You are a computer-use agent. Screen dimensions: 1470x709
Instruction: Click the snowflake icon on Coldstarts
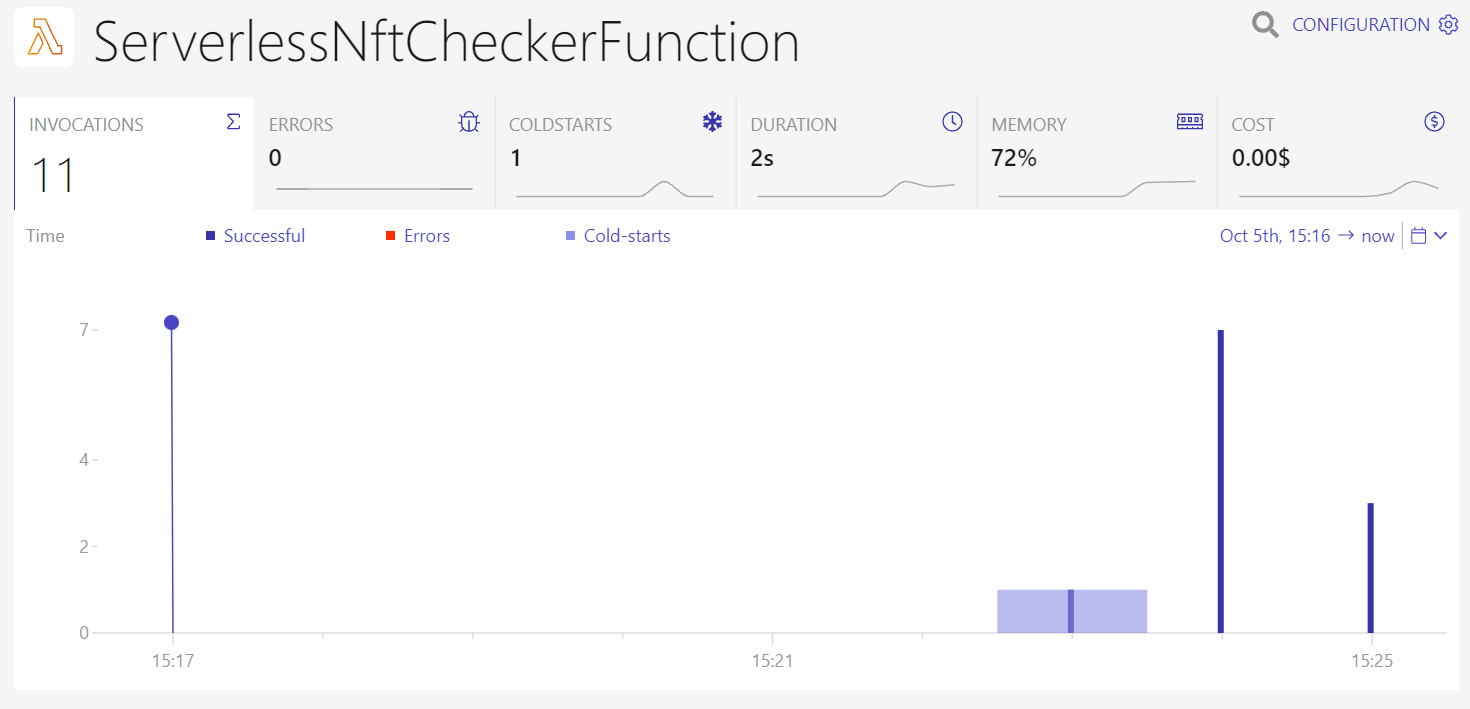point(712,123)
